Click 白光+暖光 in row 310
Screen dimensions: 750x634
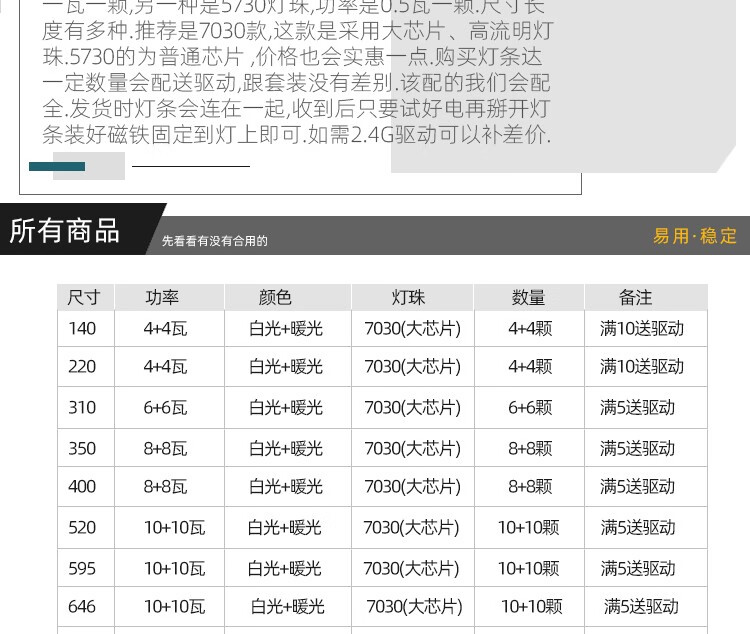(286, 408)
